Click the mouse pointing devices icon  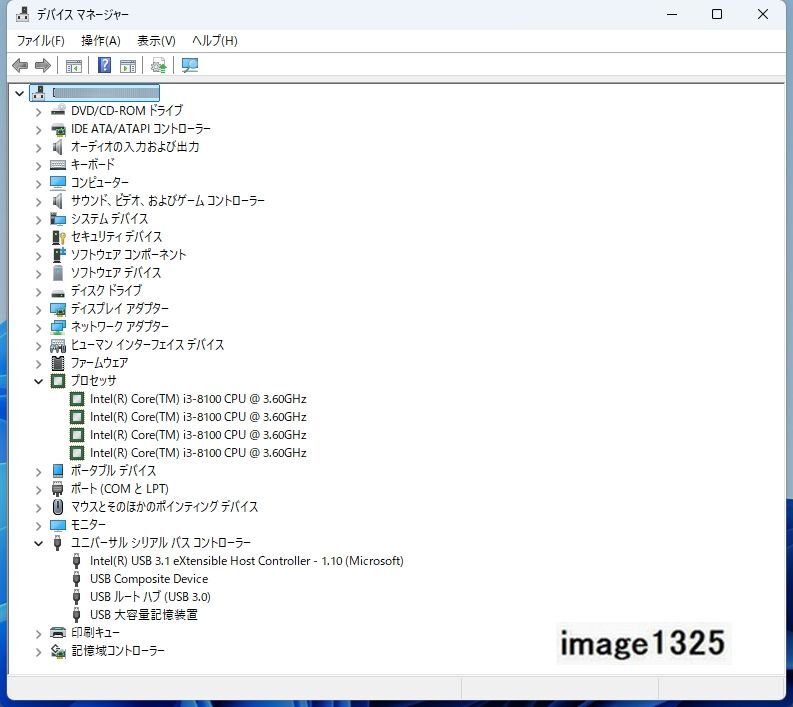(x=58, y=507)
